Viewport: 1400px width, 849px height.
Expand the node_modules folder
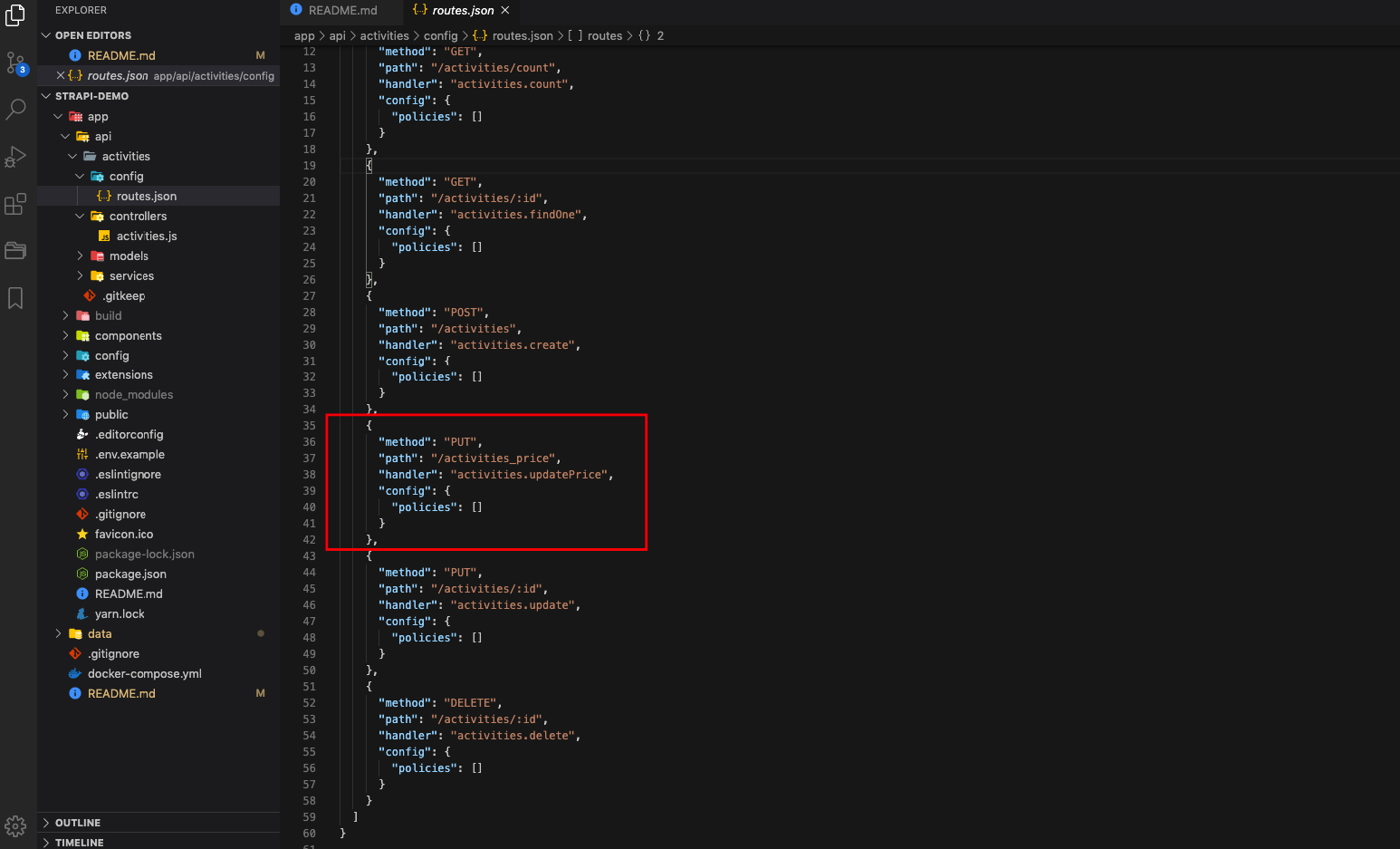pos(132,394)
